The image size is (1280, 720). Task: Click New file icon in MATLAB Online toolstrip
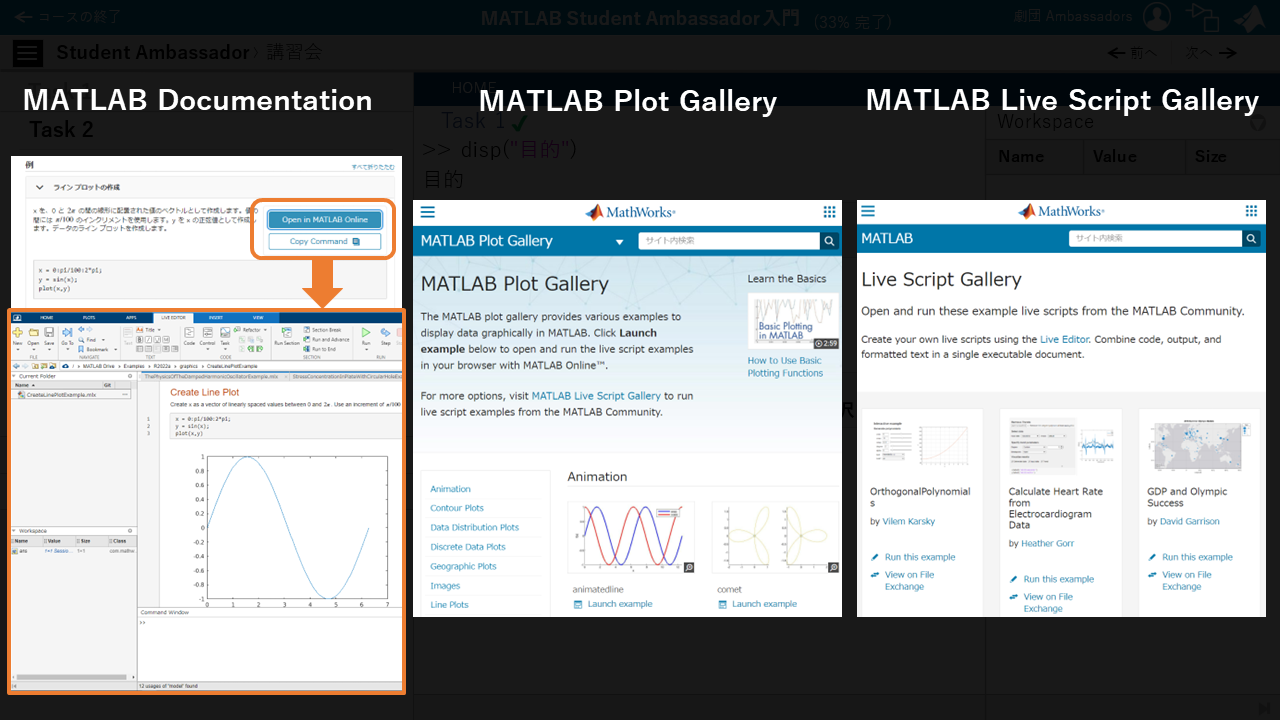[17, 332]
